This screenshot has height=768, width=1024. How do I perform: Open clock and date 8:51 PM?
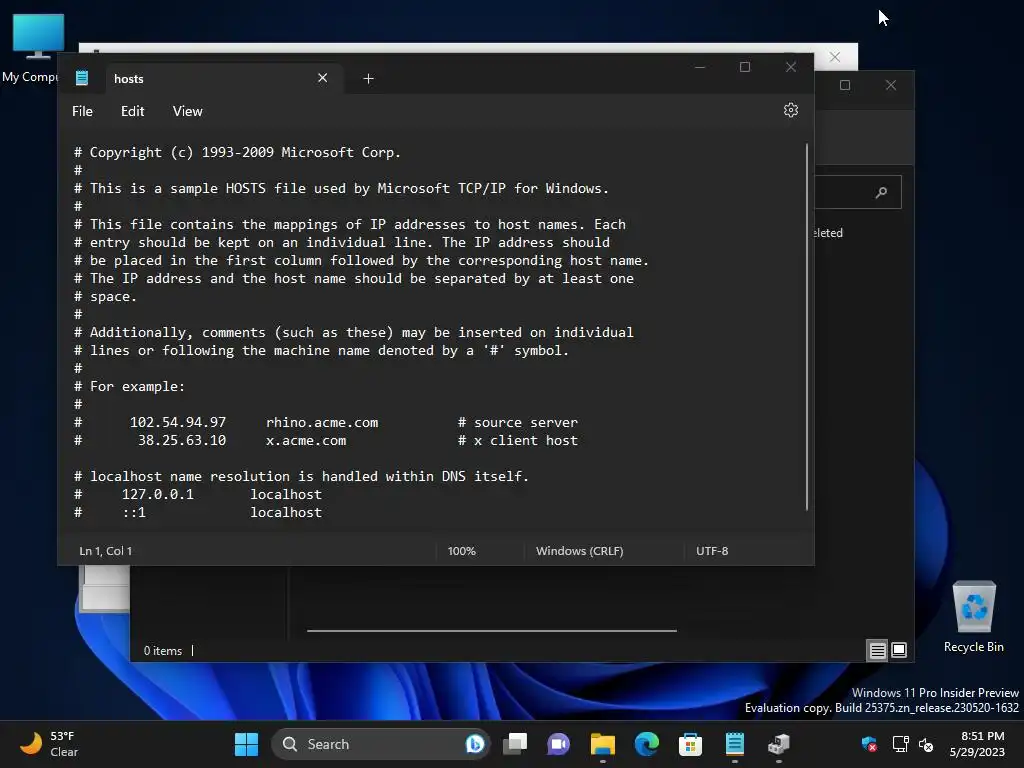click(977, 744)
